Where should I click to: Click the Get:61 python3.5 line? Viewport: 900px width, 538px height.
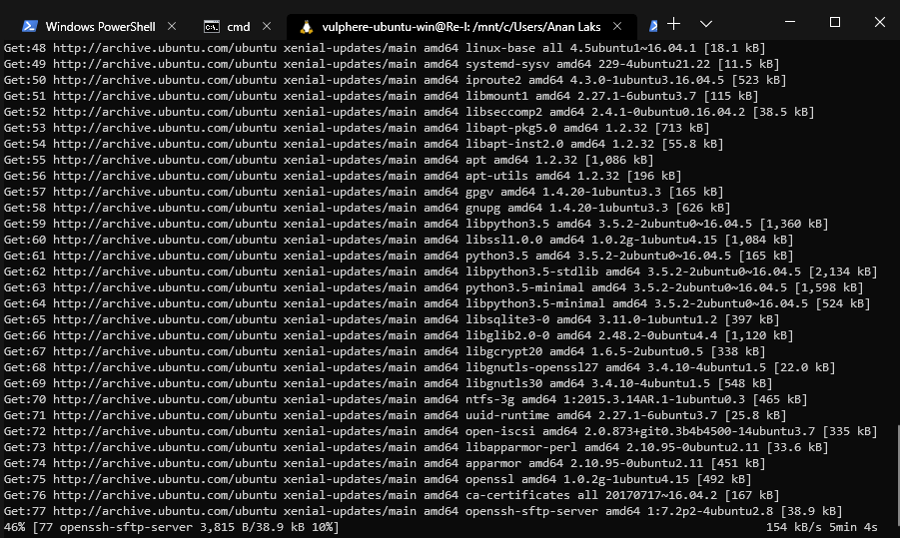(398, 256)
